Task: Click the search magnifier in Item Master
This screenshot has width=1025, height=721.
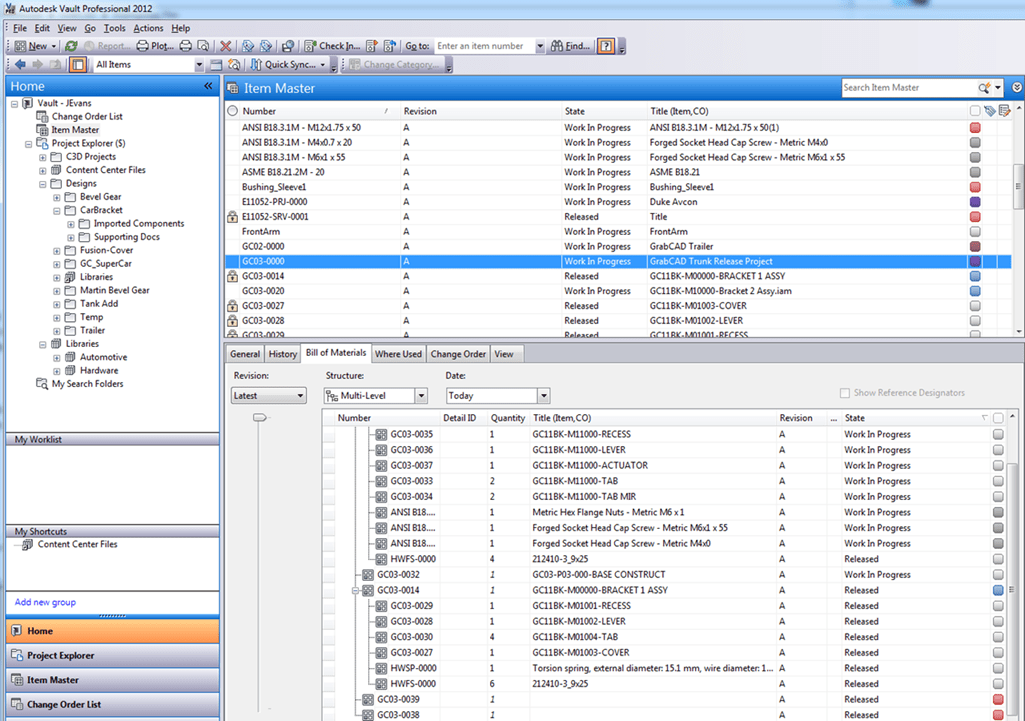Action: click(984, 88)
